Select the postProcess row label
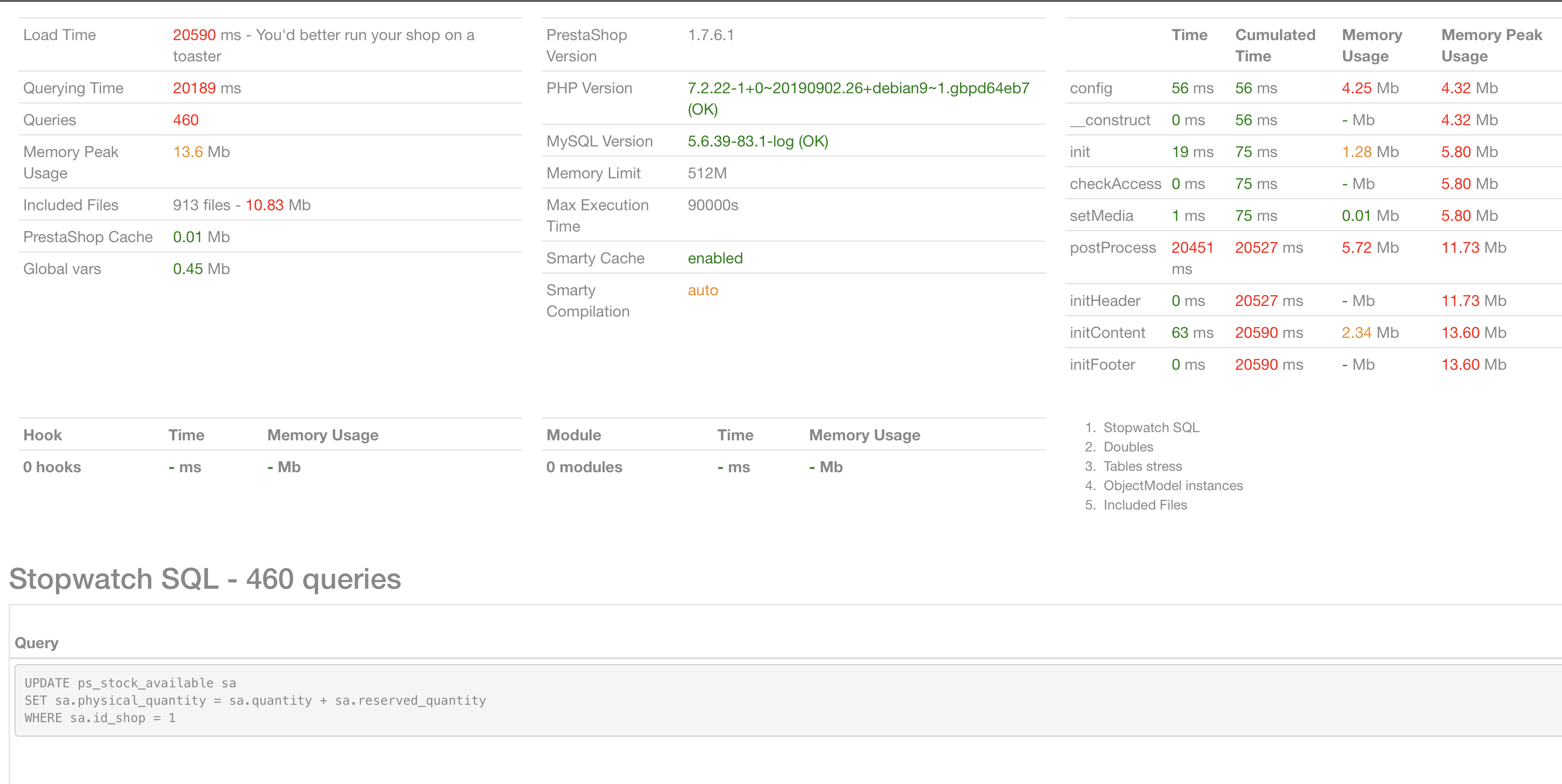This screenshot has width=1562, height=784. pos(1112,248)
